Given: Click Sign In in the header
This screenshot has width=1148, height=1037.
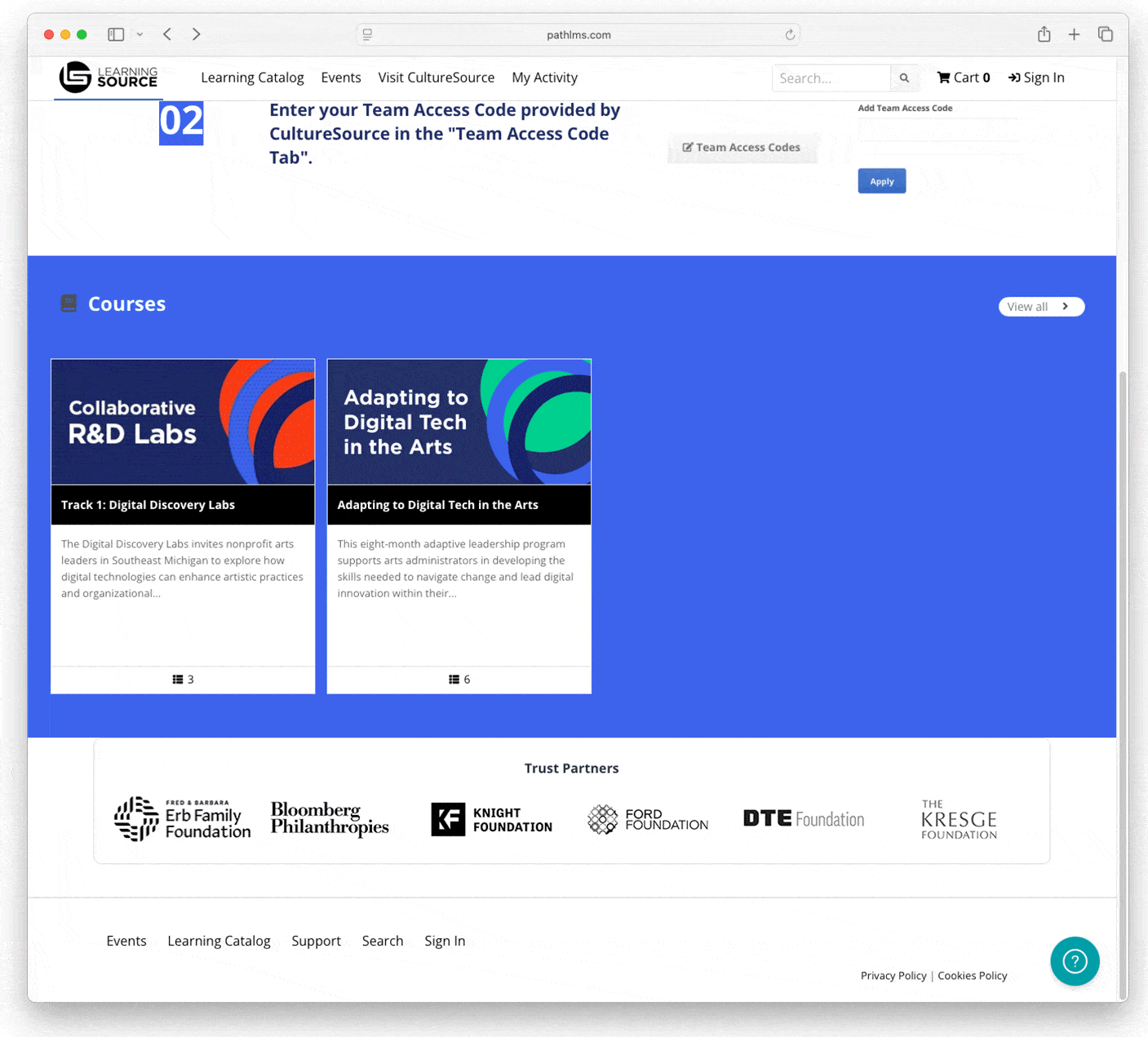Looking at the screenshot, I should 1036,78.
